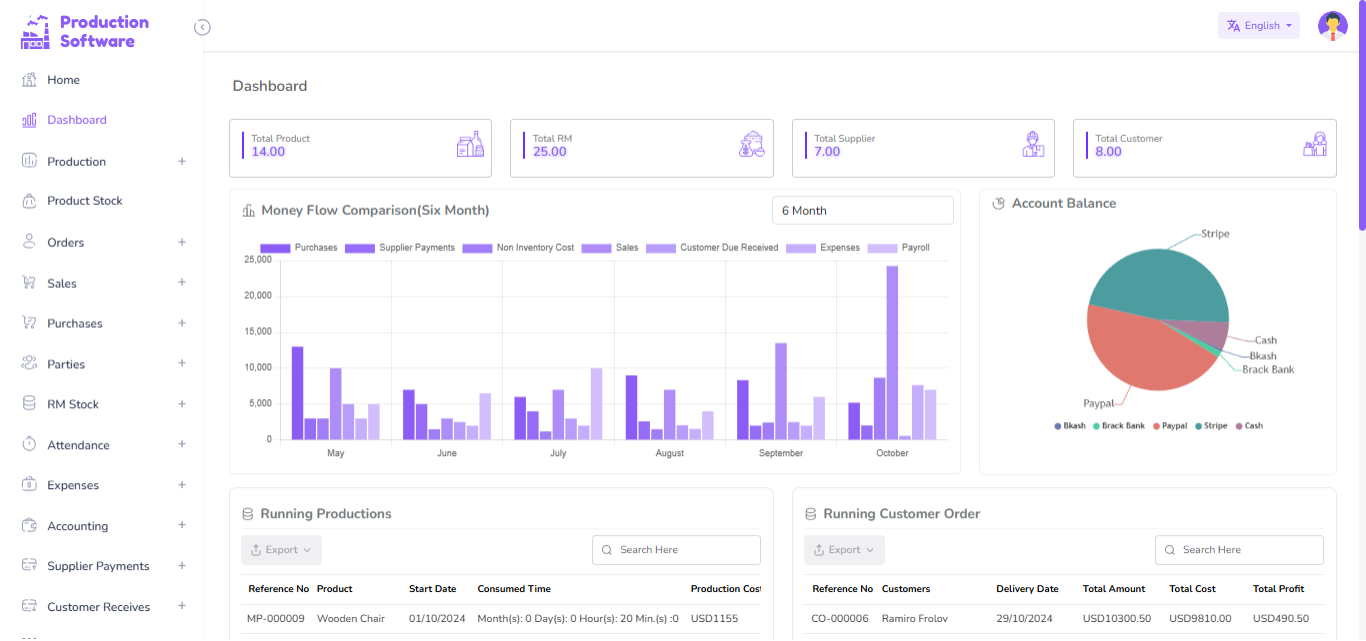Click the Total Customer icon
The height and width of the screenshot is (641, 1366).
pos(1314,145)
